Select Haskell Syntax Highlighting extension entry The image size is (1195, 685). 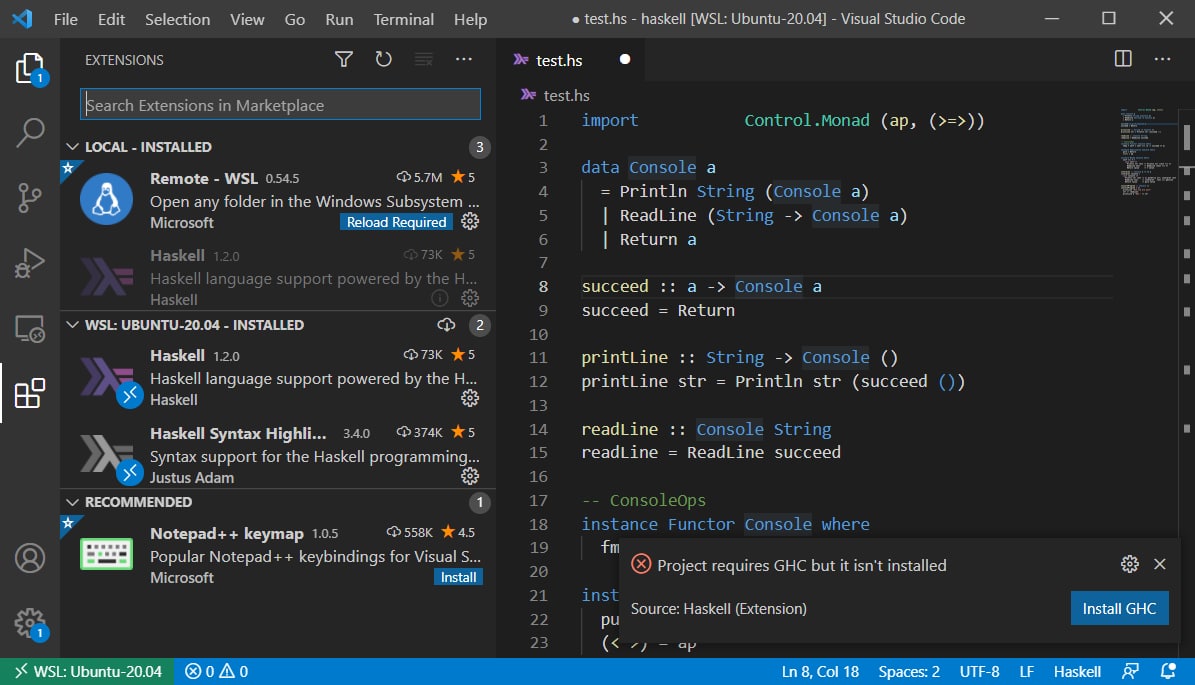click(x=278, y=454)
